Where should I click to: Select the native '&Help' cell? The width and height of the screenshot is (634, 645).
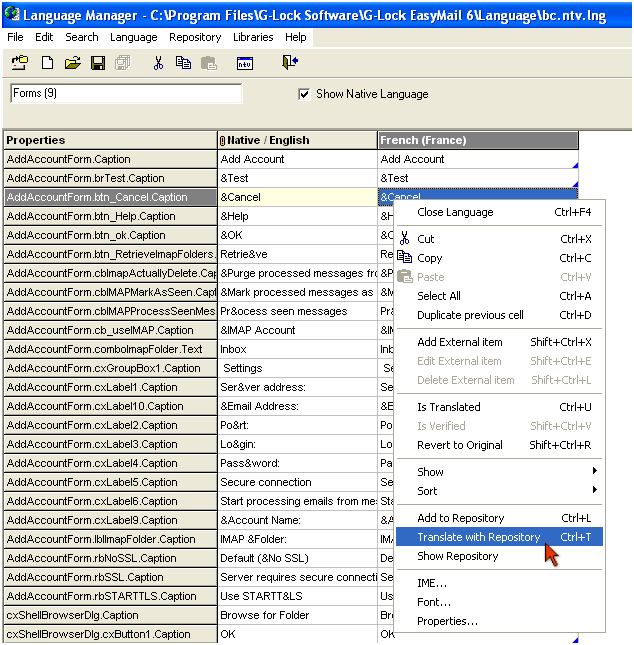tap(297, 216)
